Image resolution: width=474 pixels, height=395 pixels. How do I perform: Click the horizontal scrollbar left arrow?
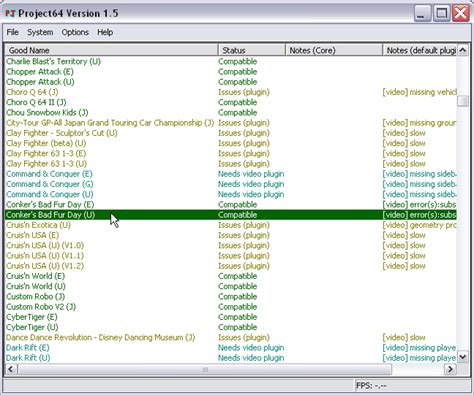(x=11, y=369)
